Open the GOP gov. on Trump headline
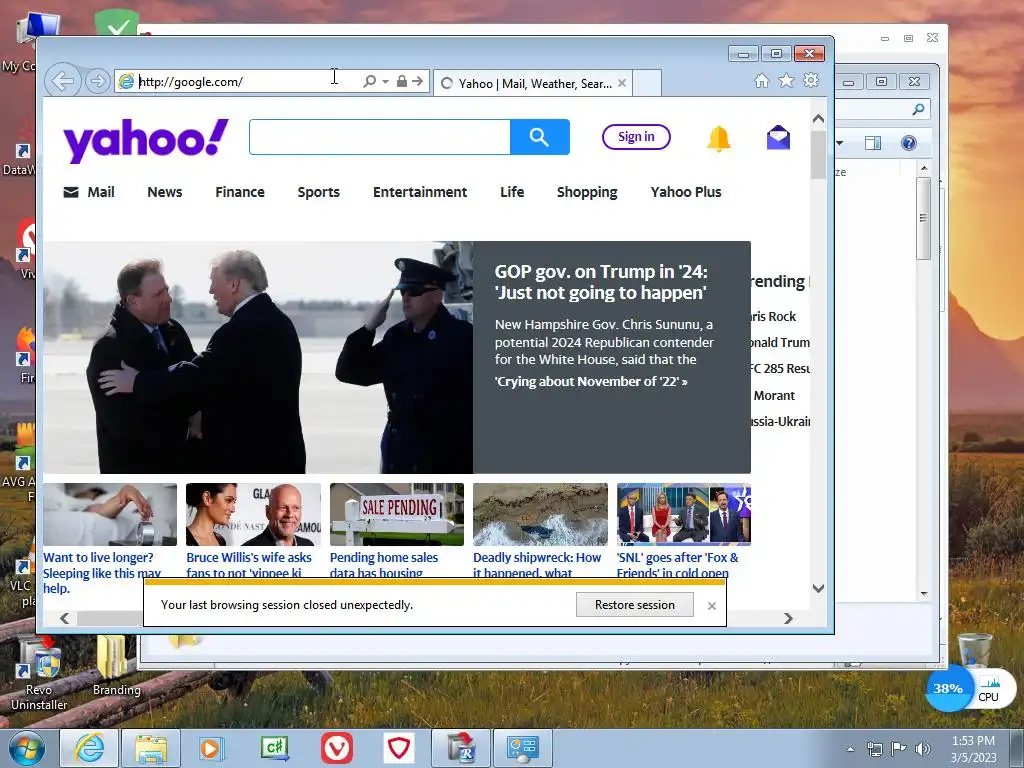The image size is (1024, 768). pyautogui.click(x=601, y=282)
